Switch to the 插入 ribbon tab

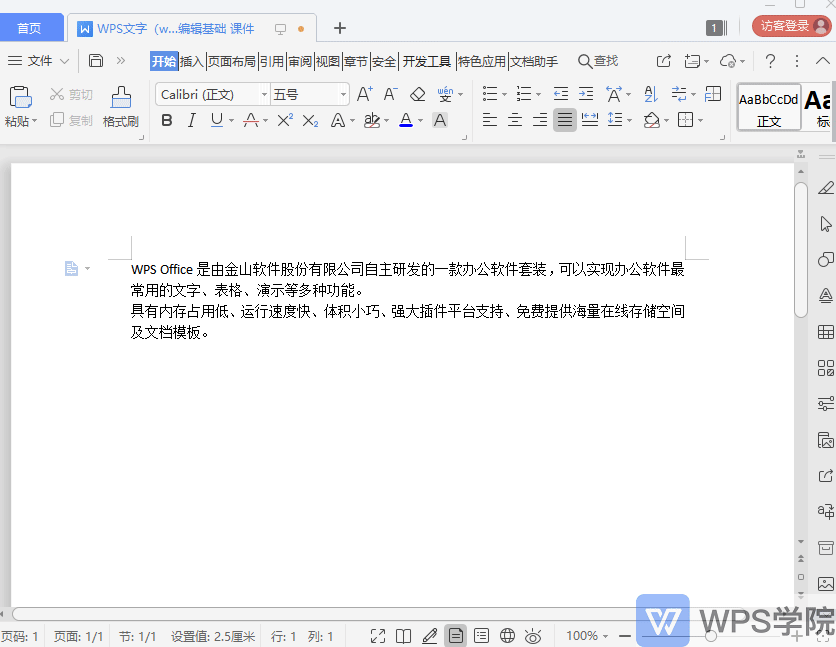tap(192, 61)
